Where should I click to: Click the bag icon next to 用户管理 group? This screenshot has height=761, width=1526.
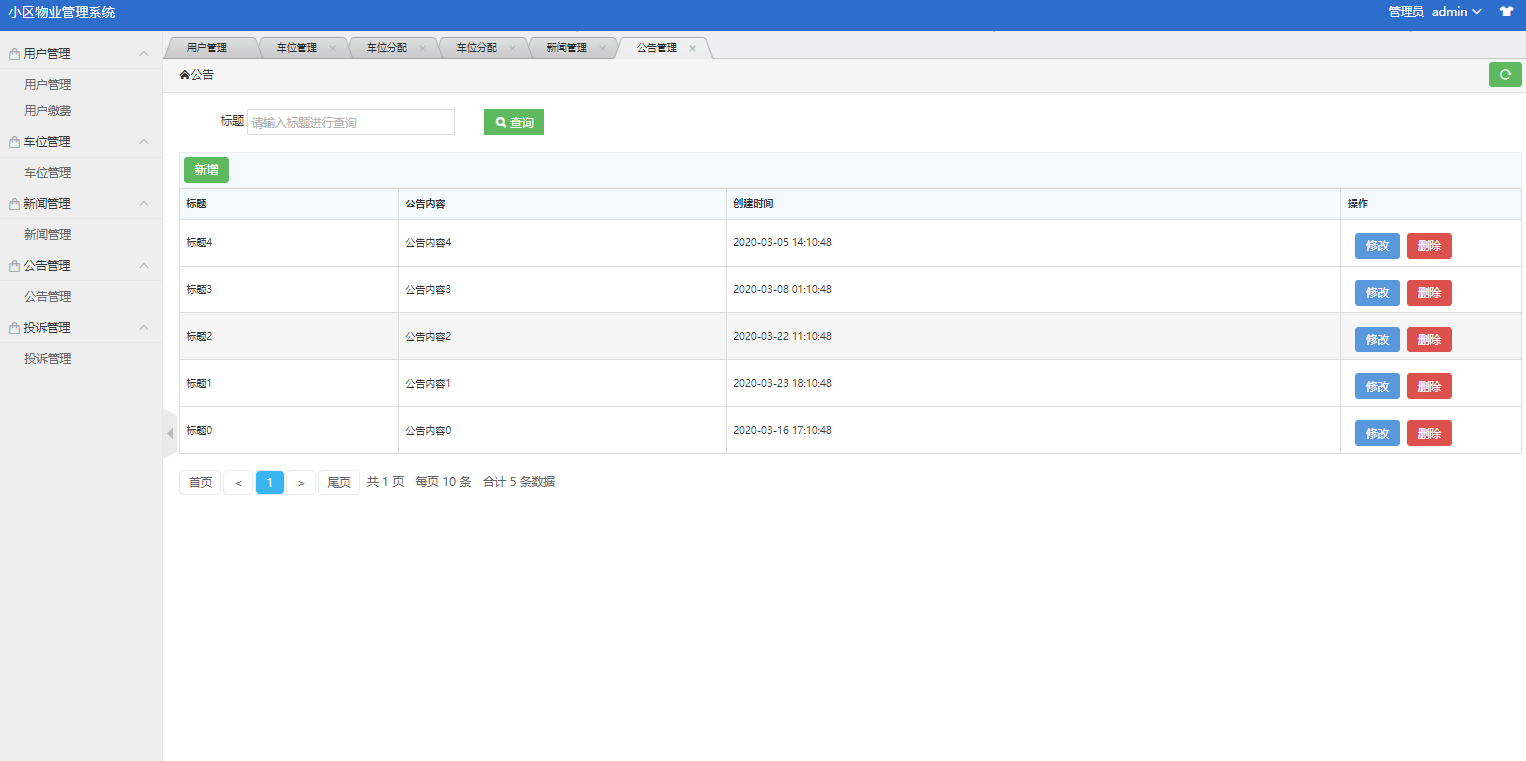14,54
